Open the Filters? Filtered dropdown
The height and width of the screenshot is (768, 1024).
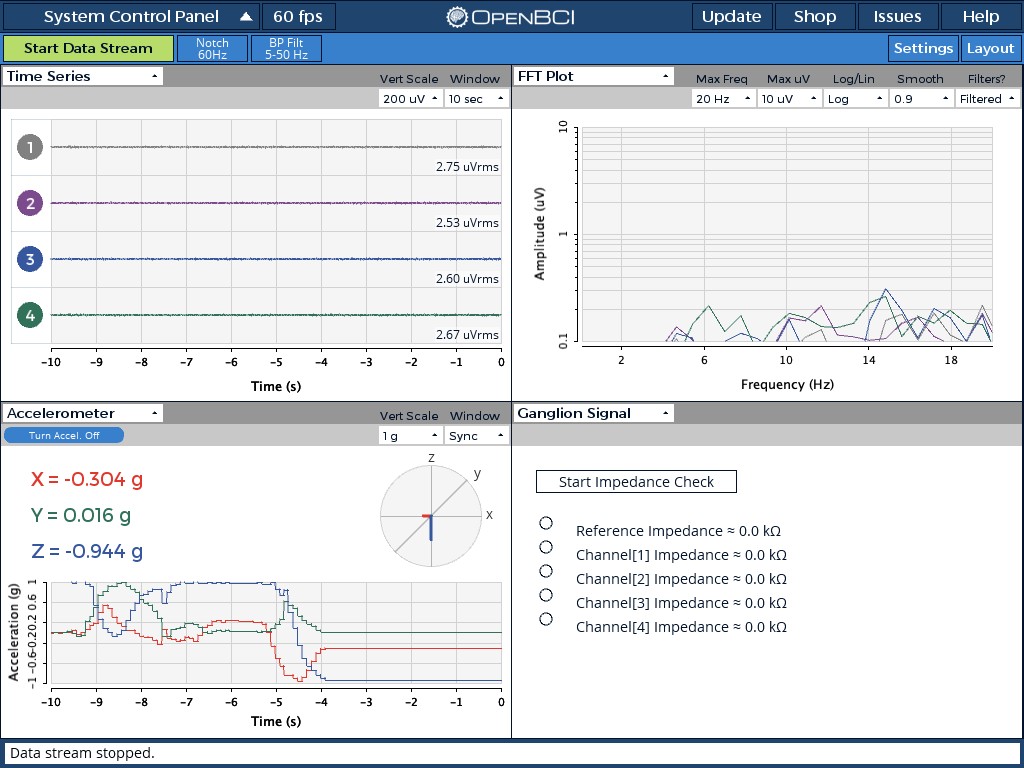(x=987, y=99)
